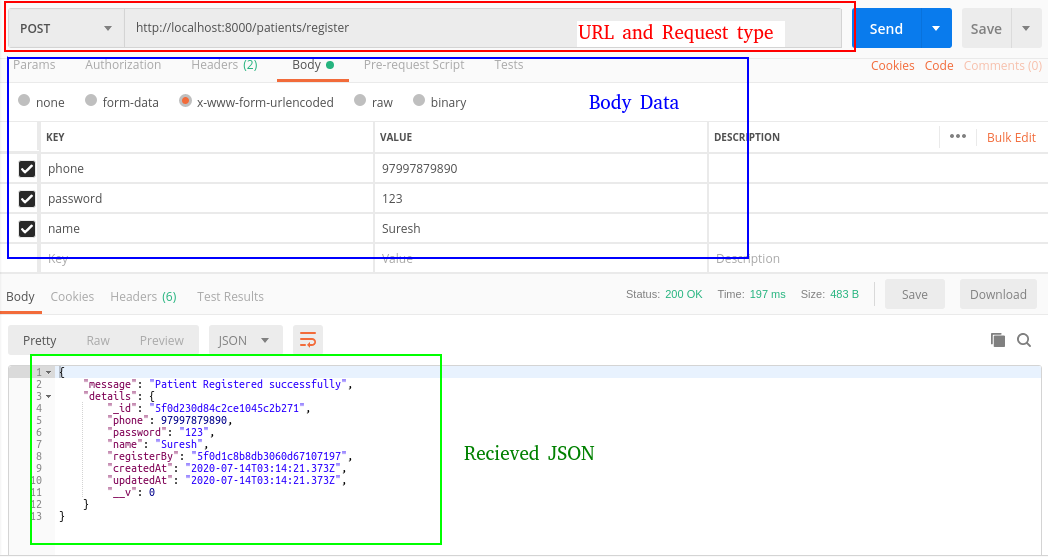Open the response Headers (6) tab

[x=143, y=296]
